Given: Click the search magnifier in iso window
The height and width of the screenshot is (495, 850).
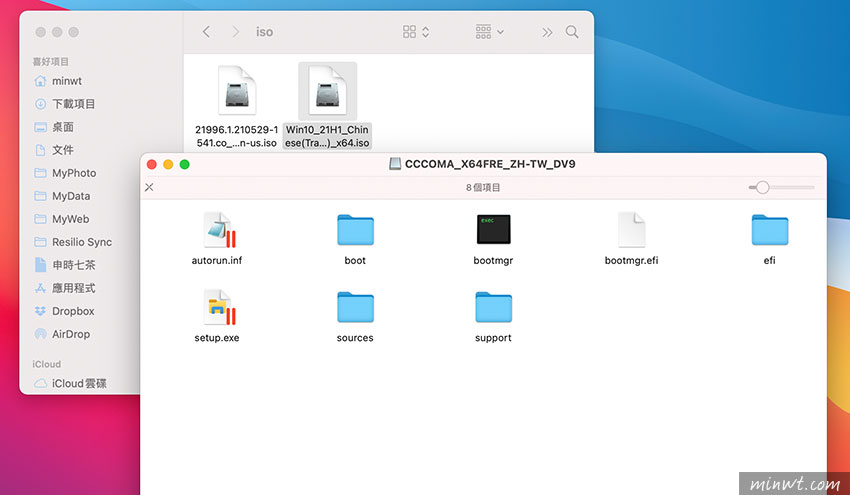Looking at the screenshot, I should point(572,32).
